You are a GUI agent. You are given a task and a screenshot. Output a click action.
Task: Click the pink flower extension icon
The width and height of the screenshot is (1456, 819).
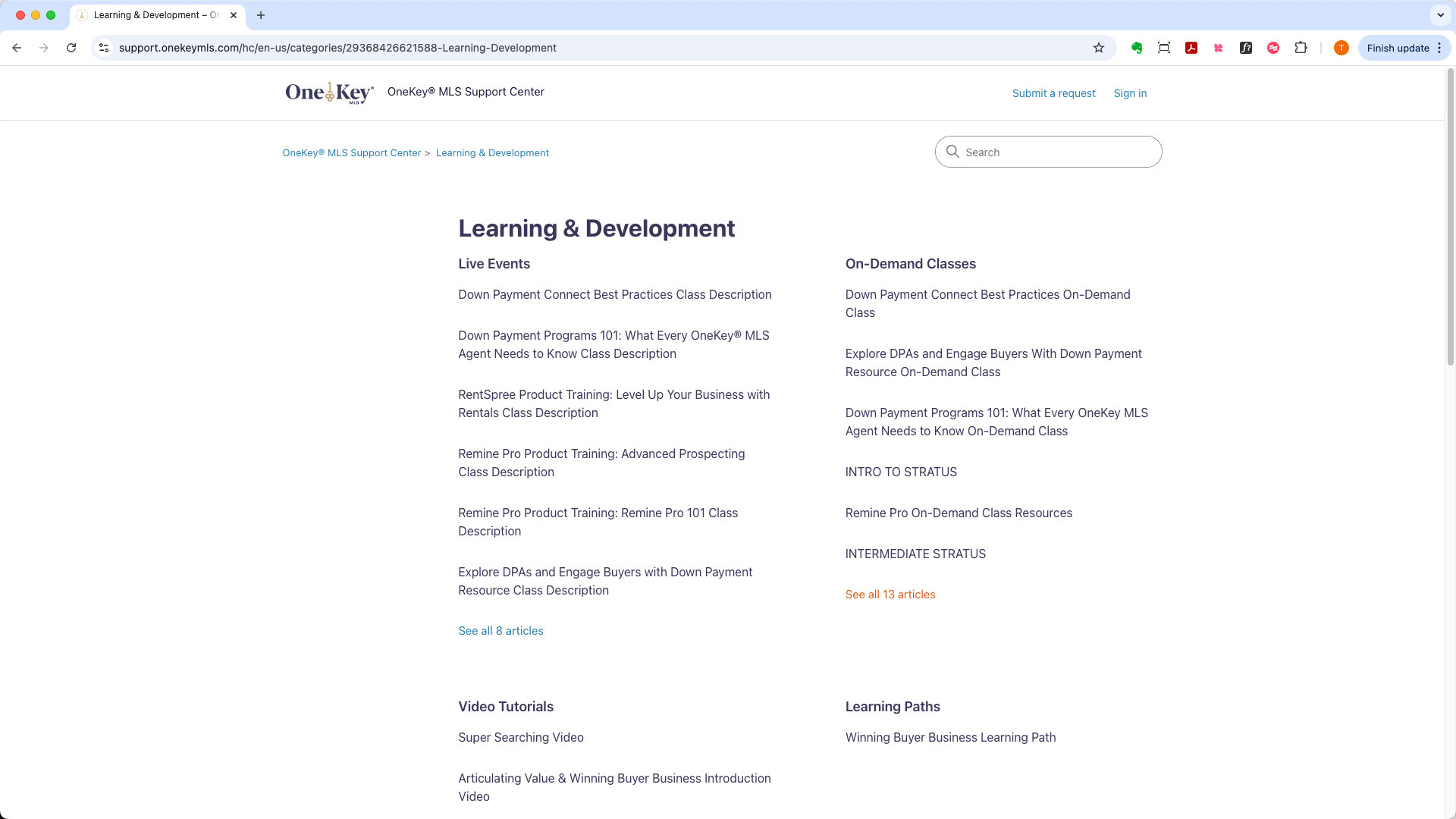pos(1219,47)
